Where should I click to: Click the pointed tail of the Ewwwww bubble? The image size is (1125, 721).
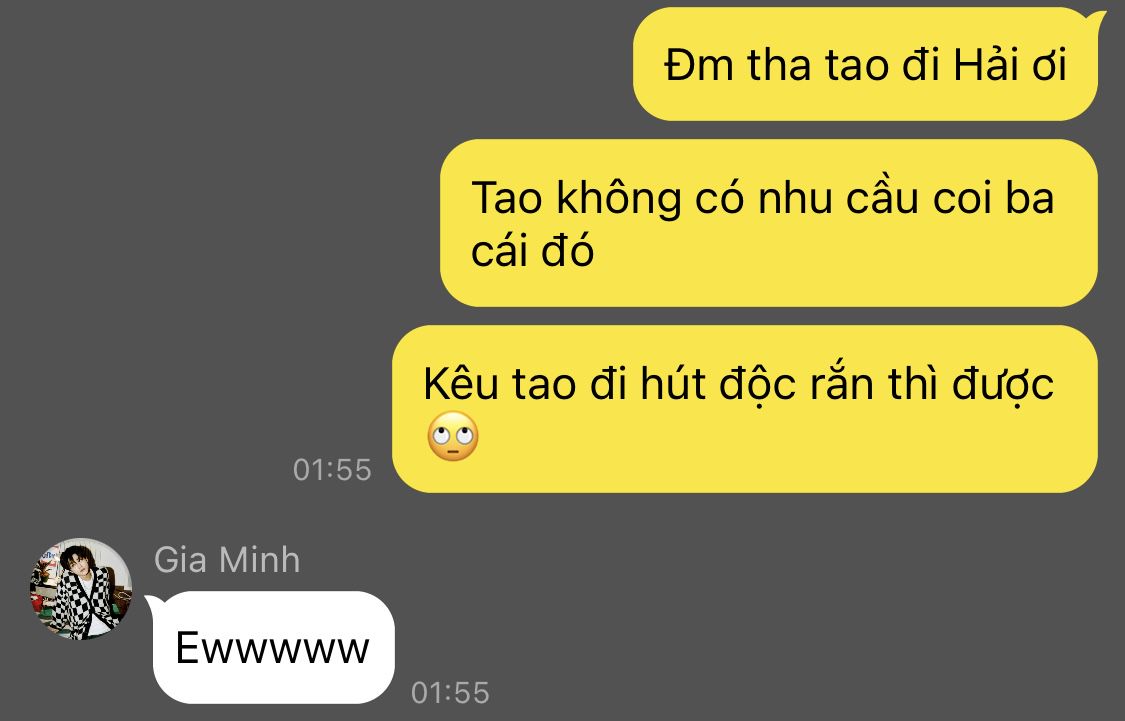[x=153, y=603]
